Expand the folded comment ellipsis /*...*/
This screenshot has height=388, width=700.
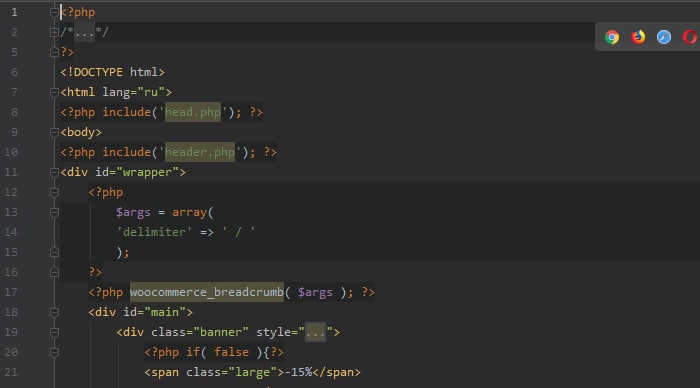(x=84, y=32)
